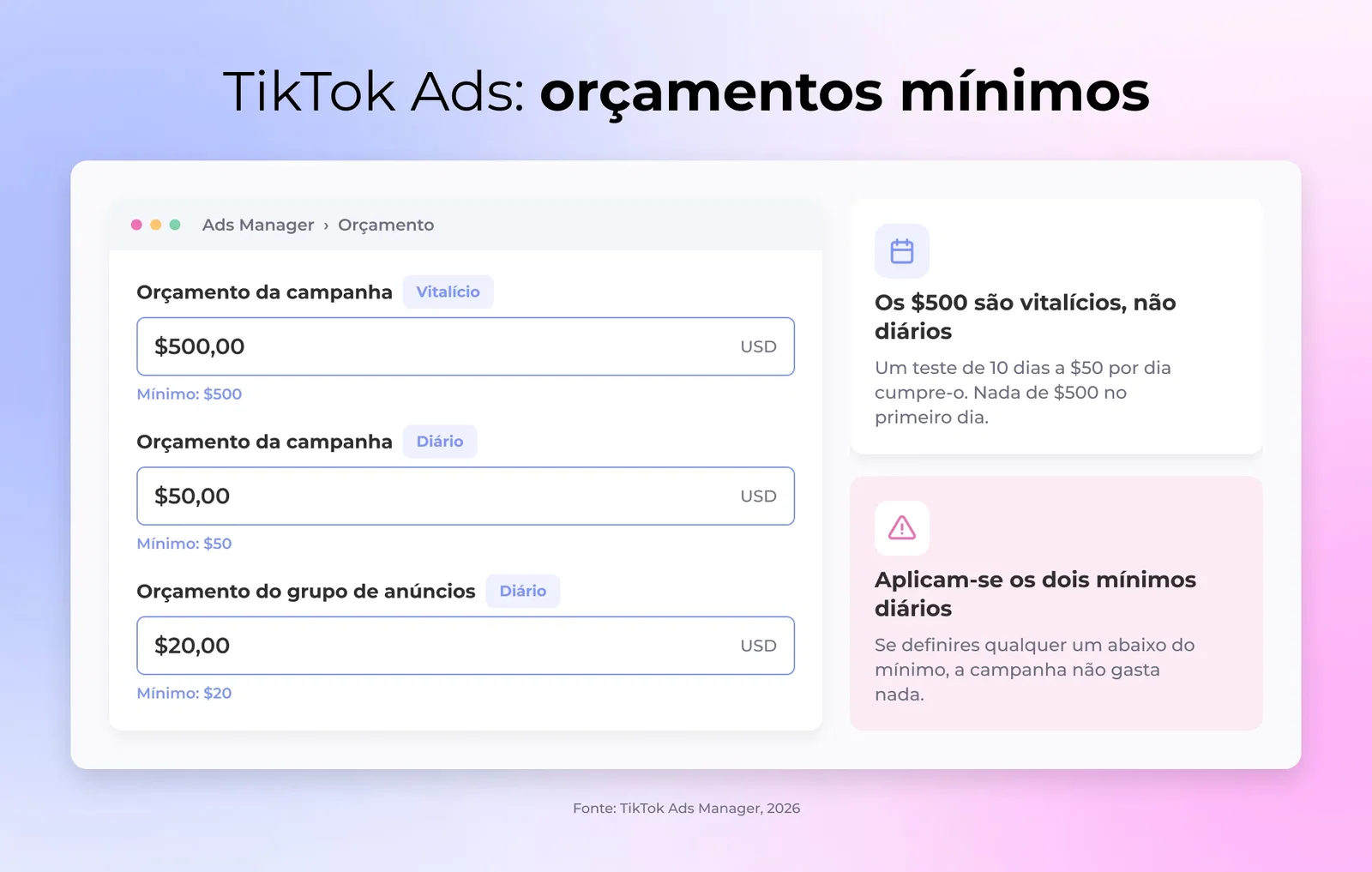Select the Orçamento breadcrumb item
1372x872 pixels.
[x=386, y=225]
